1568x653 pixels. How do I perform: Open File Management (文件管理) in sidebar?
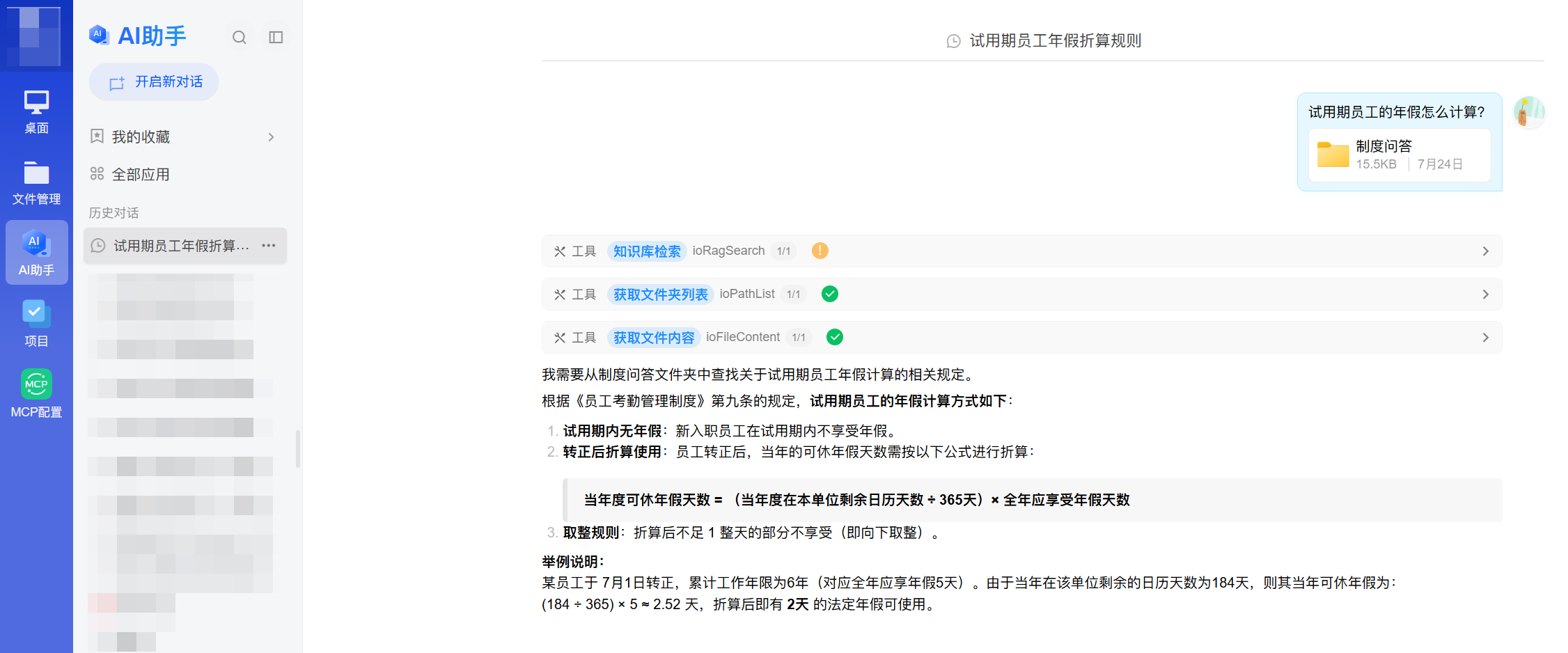36,182
